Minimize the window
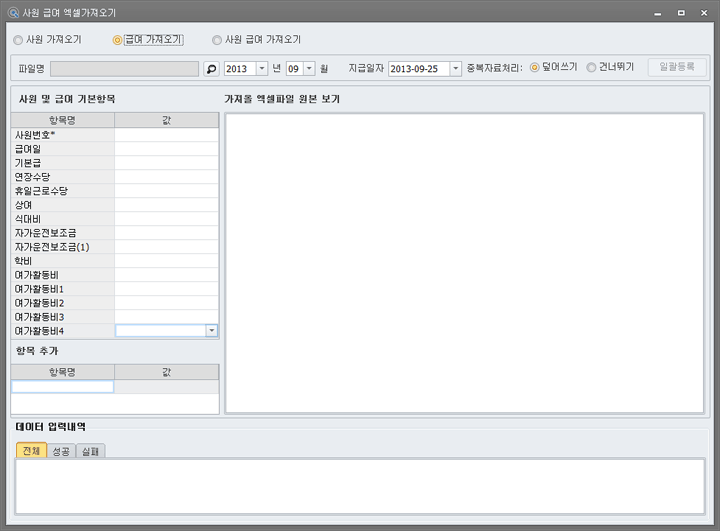Viewport: 720px width, 531px height. (x=658, y=11)
